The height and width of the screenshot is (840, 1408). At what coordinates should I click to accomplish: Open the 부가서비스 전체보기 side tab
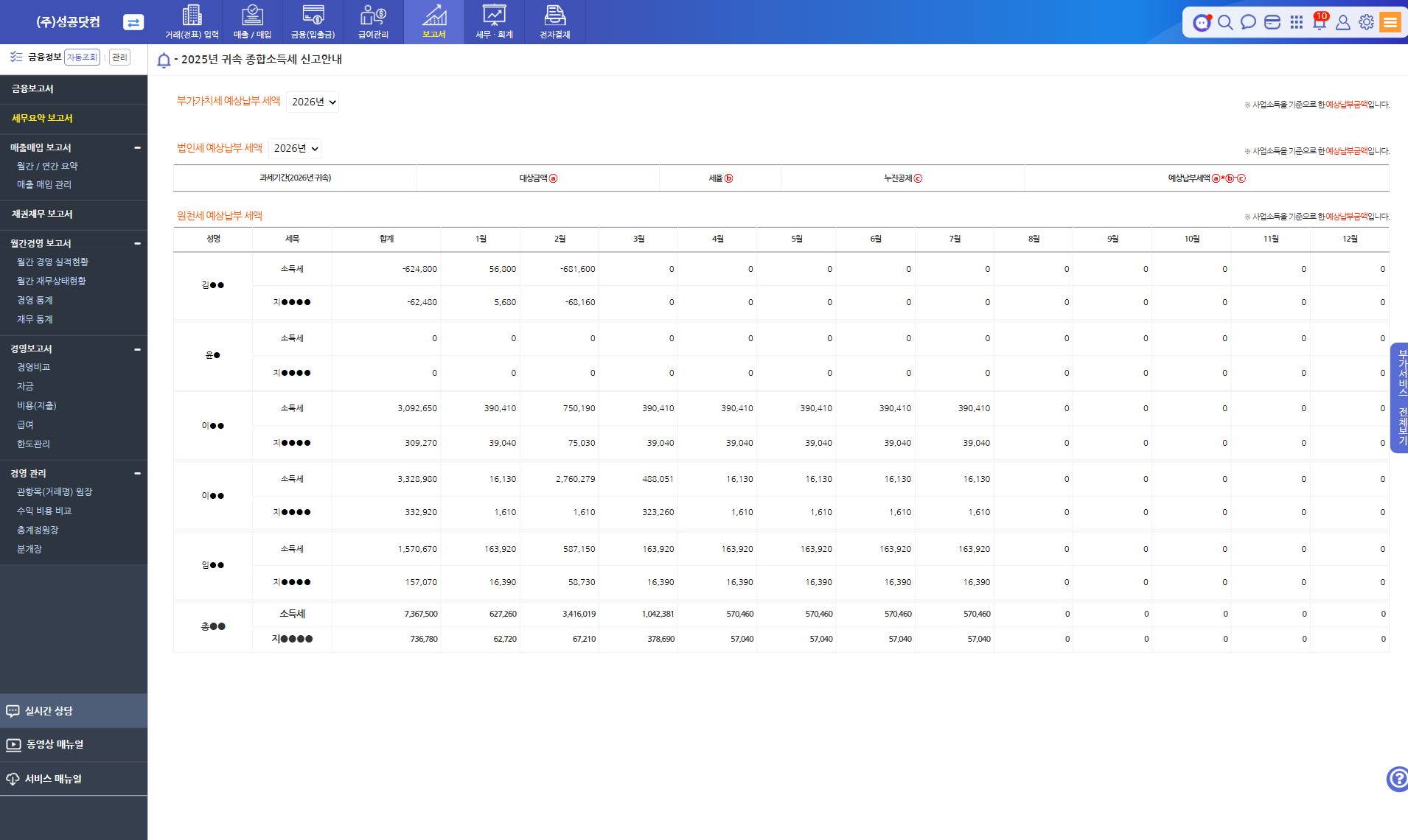point(1399,398)
